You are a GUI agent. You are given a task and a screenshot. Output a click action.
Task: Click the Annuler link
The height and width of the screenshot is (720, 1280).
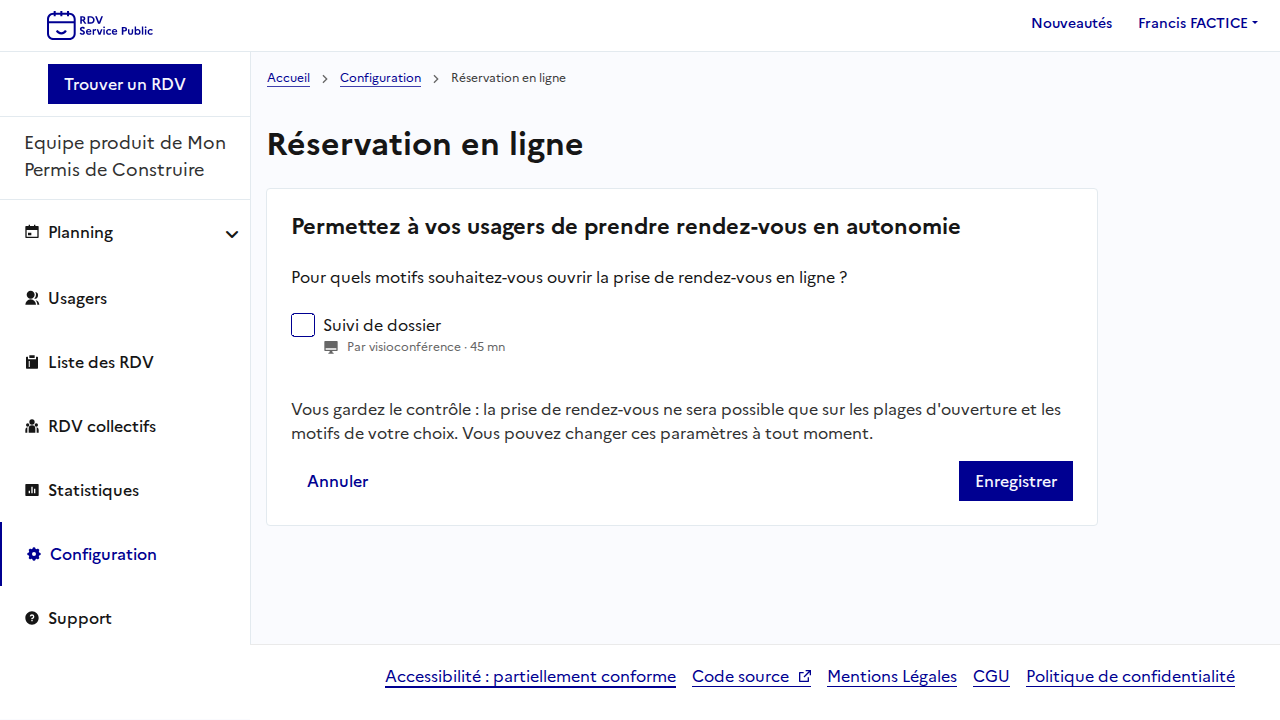coord(337,481)
